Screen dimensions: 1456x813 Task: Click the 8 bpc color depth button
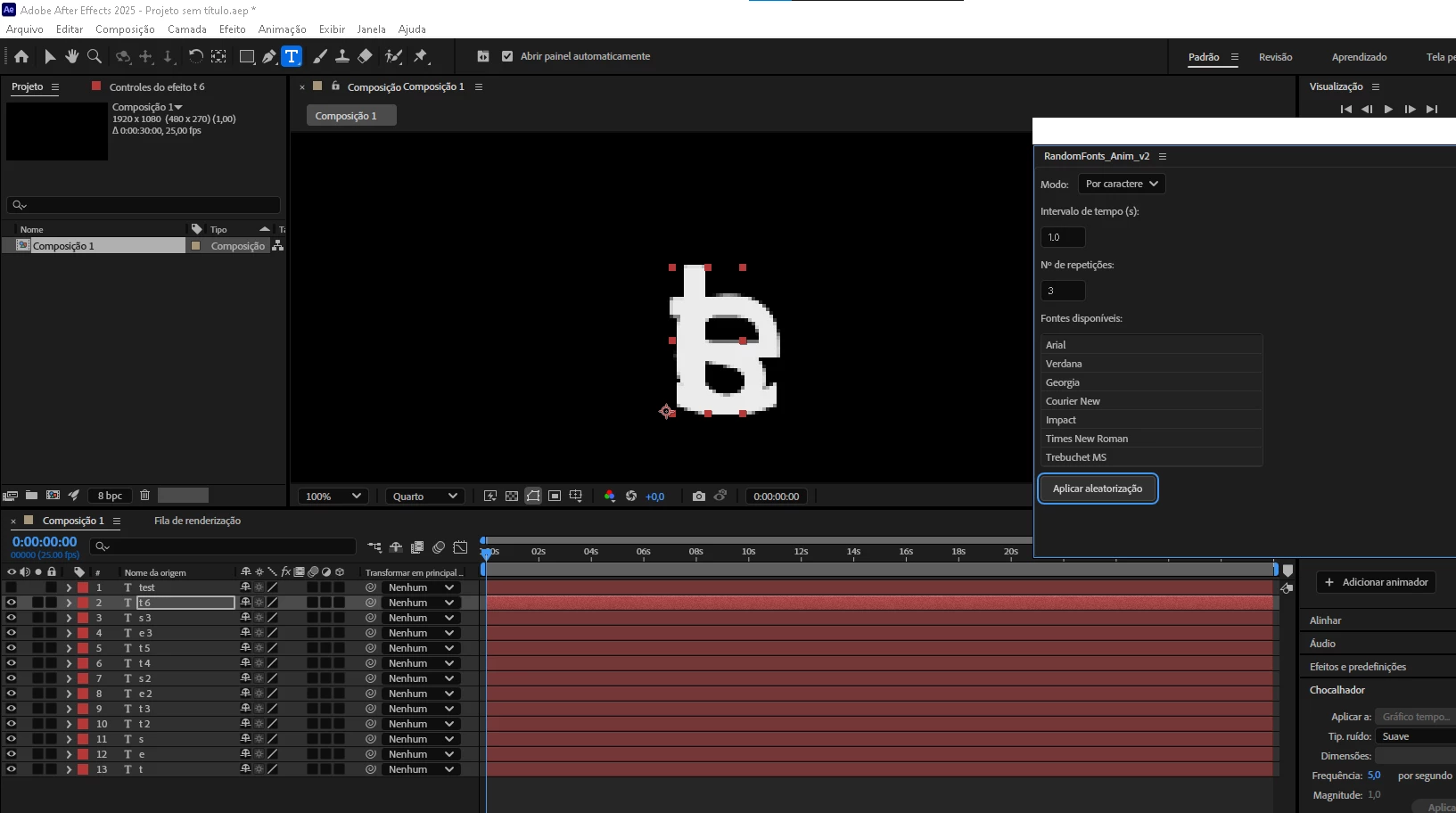coord(110,496)
